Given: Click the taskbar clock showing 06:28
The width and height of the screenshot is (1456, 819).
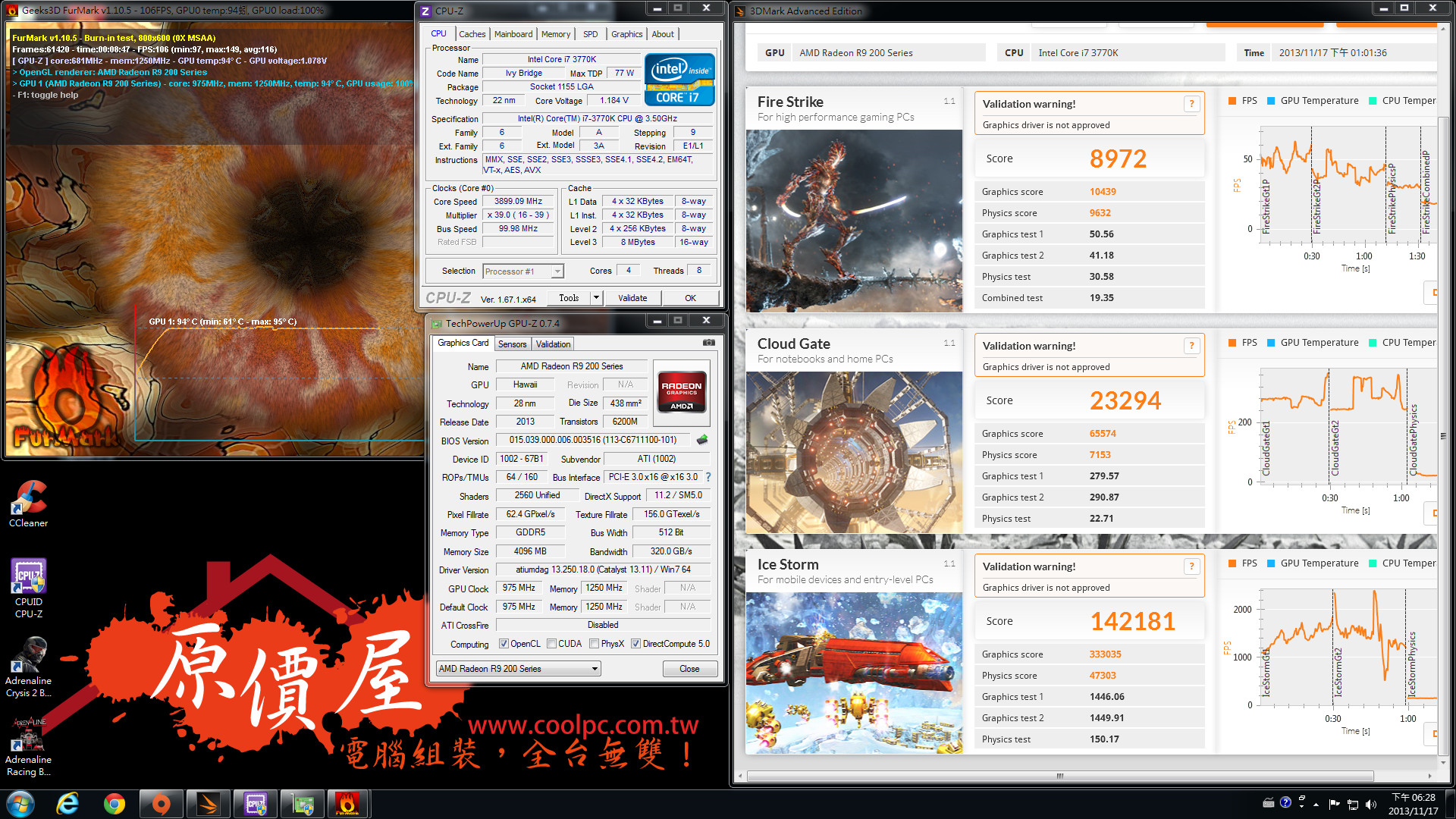Looking at the screenshot, I should click(x=1413, y=804).
